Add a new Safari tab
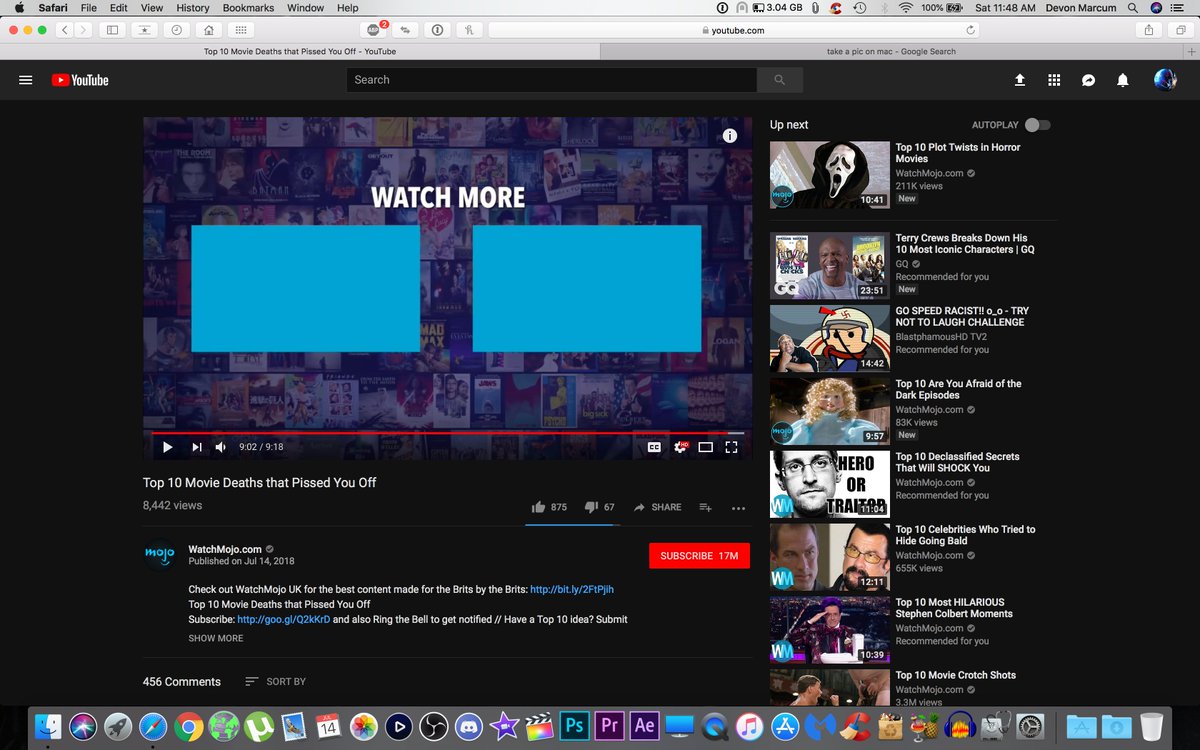This screenshot has width=1200, height=750. 1191,51
